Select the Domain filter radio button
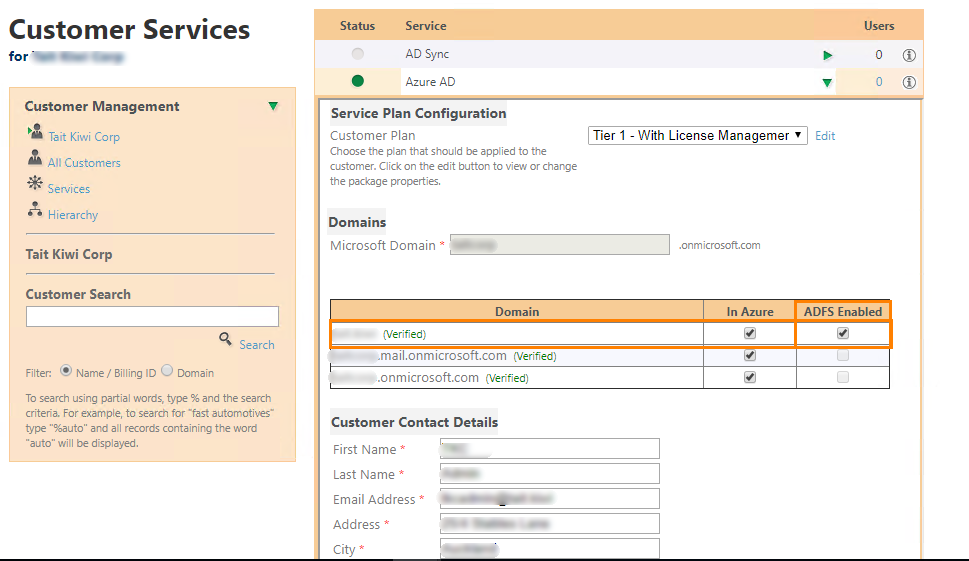 167,370
